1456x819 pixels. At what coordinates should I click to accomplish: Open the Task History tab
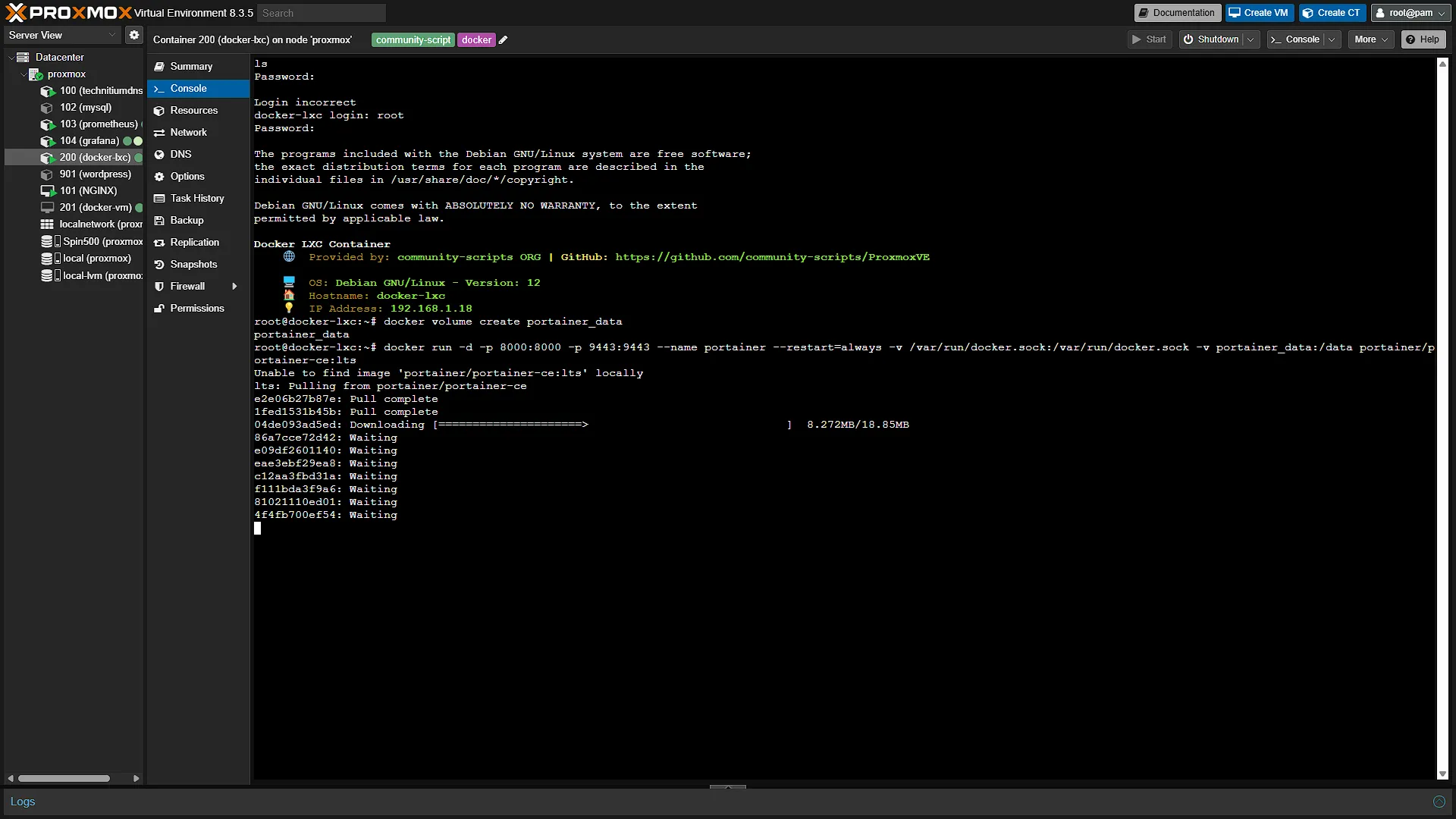pos(199,199)
